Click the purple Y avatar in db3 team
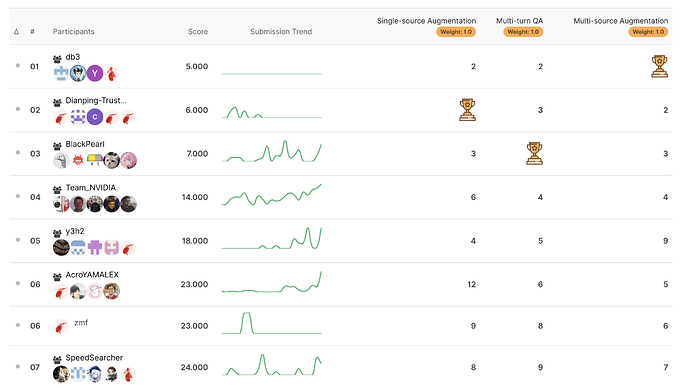Viewport: 690px width, 388px height. pos(95,73)
